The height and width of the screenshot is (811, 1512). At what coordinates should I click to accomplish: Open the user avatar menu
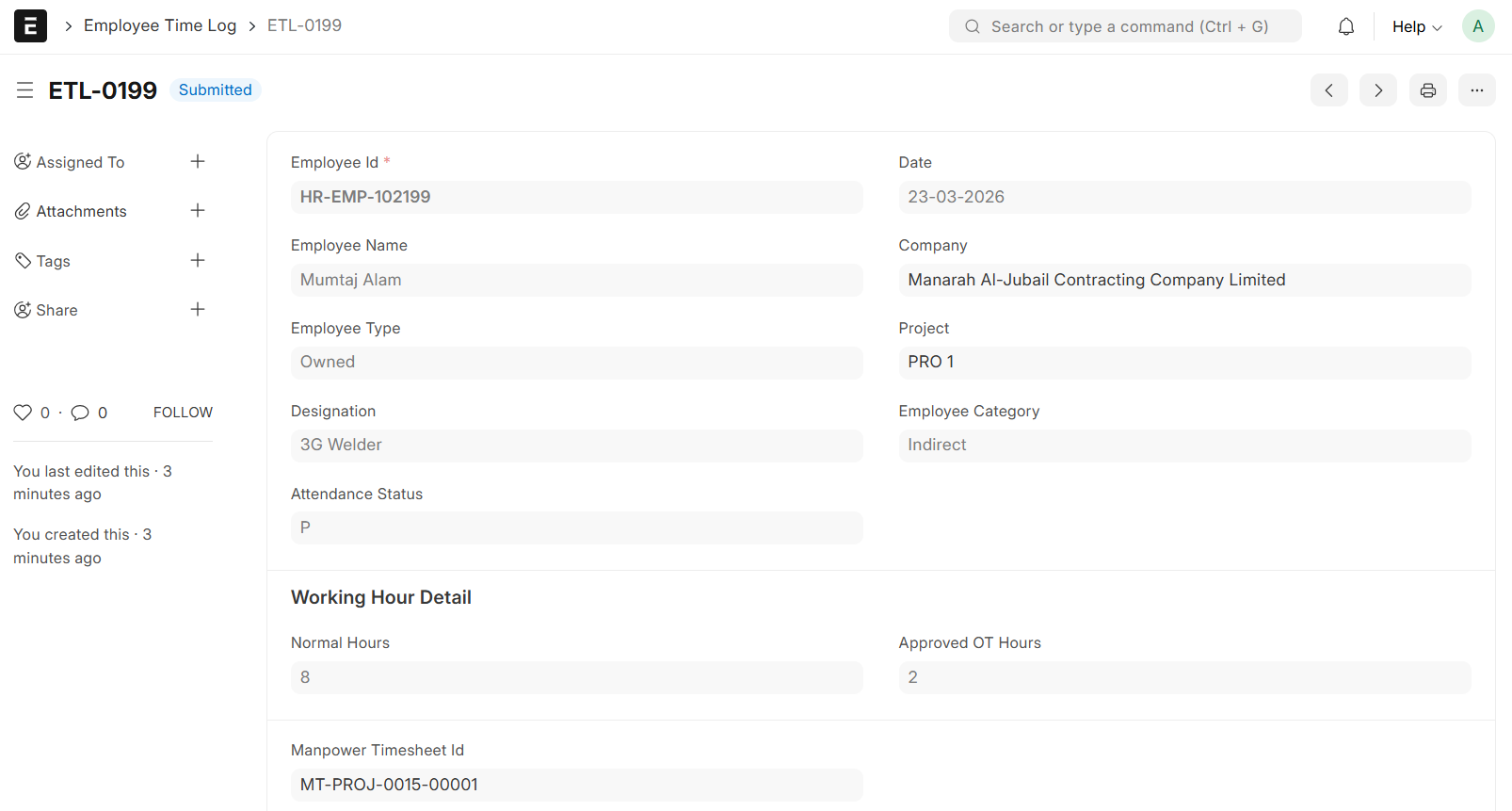pos(1477,26)
